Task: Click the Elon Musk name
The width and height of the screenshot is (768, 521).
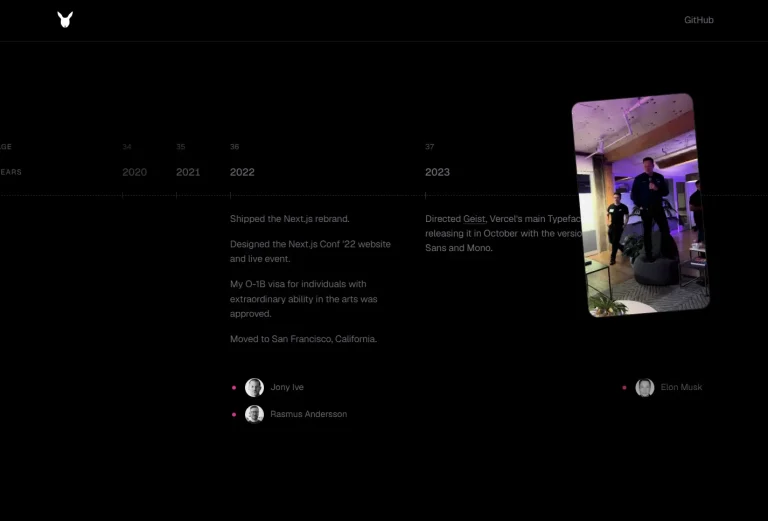Action: click(681, 387)
